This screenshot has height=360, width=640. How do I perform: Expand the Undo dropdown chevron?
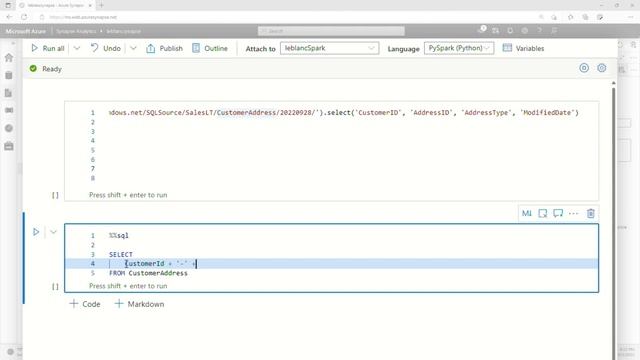pos(133,48)
